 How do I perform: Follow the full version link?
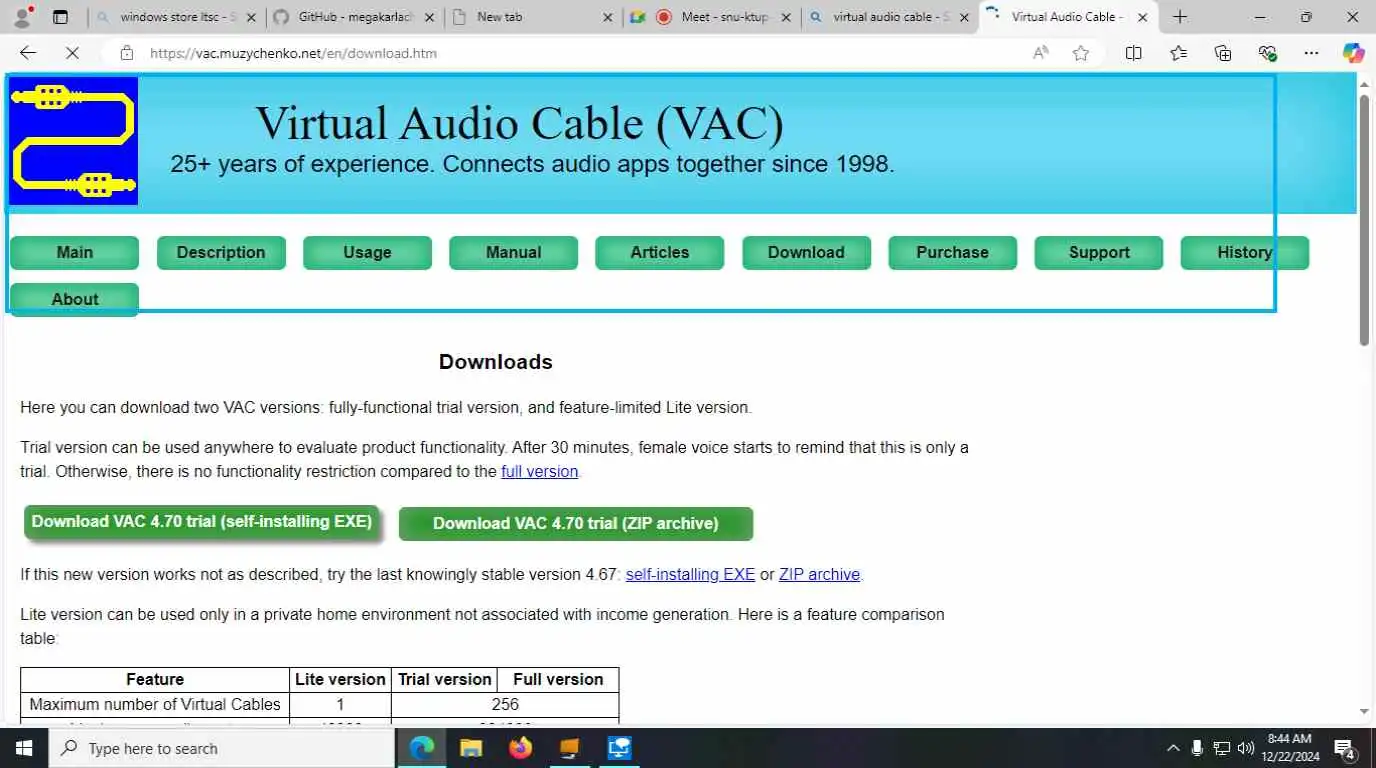pos(539,471)
